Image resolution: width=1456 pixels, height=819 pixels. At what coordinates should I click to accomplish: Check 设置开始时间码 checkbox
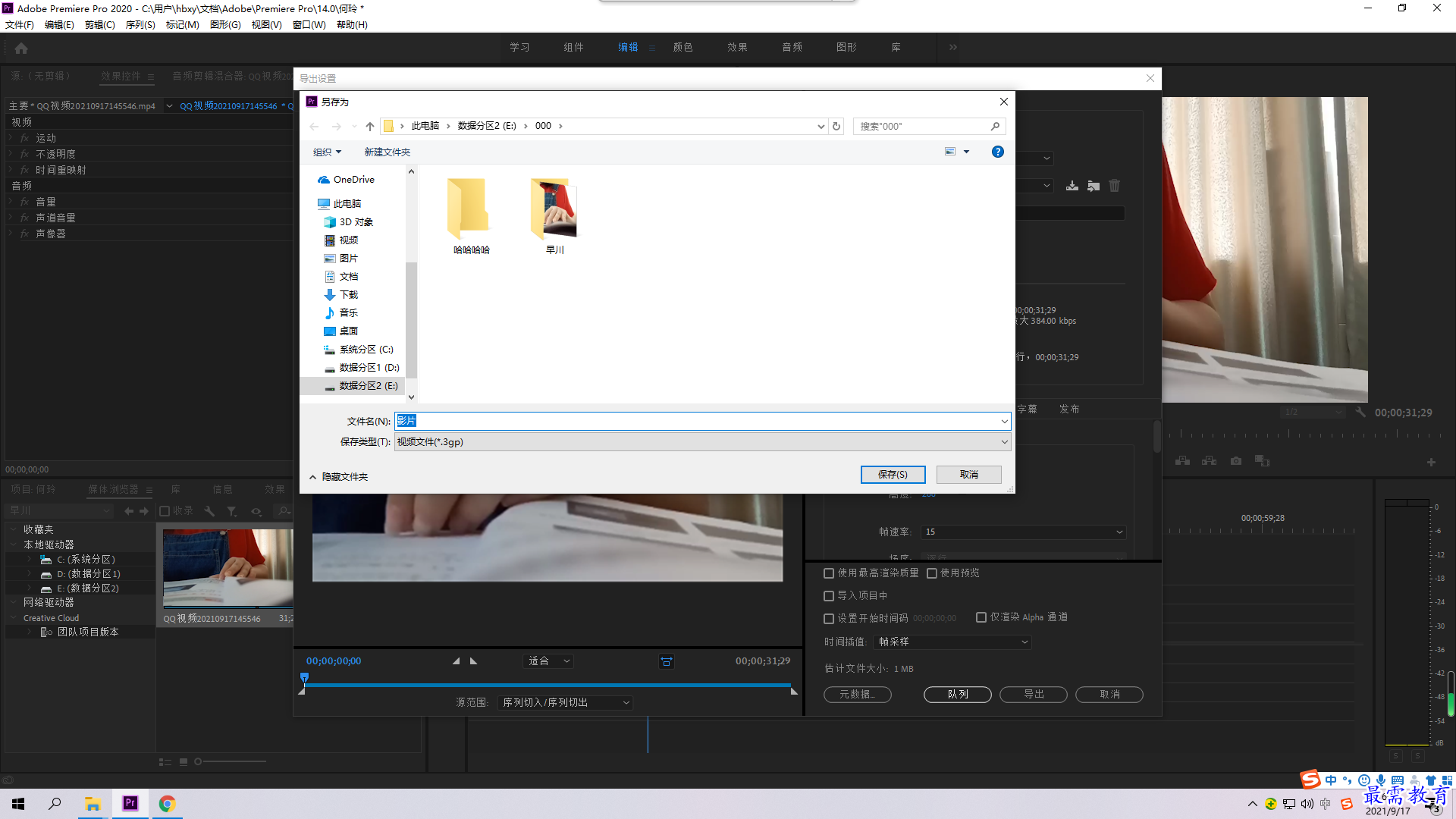click(x=829, y=619)
